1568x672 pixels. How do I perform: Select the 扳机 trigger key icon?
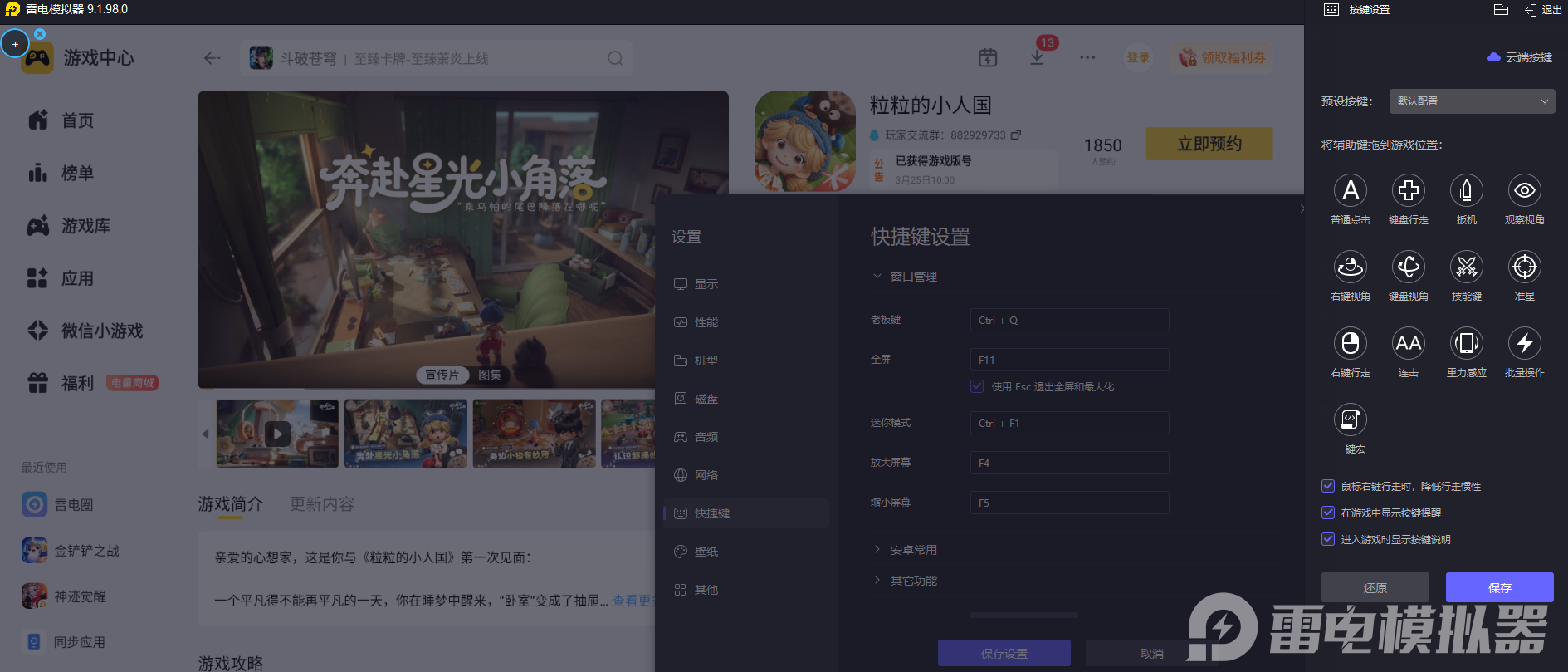(1467, 190)
